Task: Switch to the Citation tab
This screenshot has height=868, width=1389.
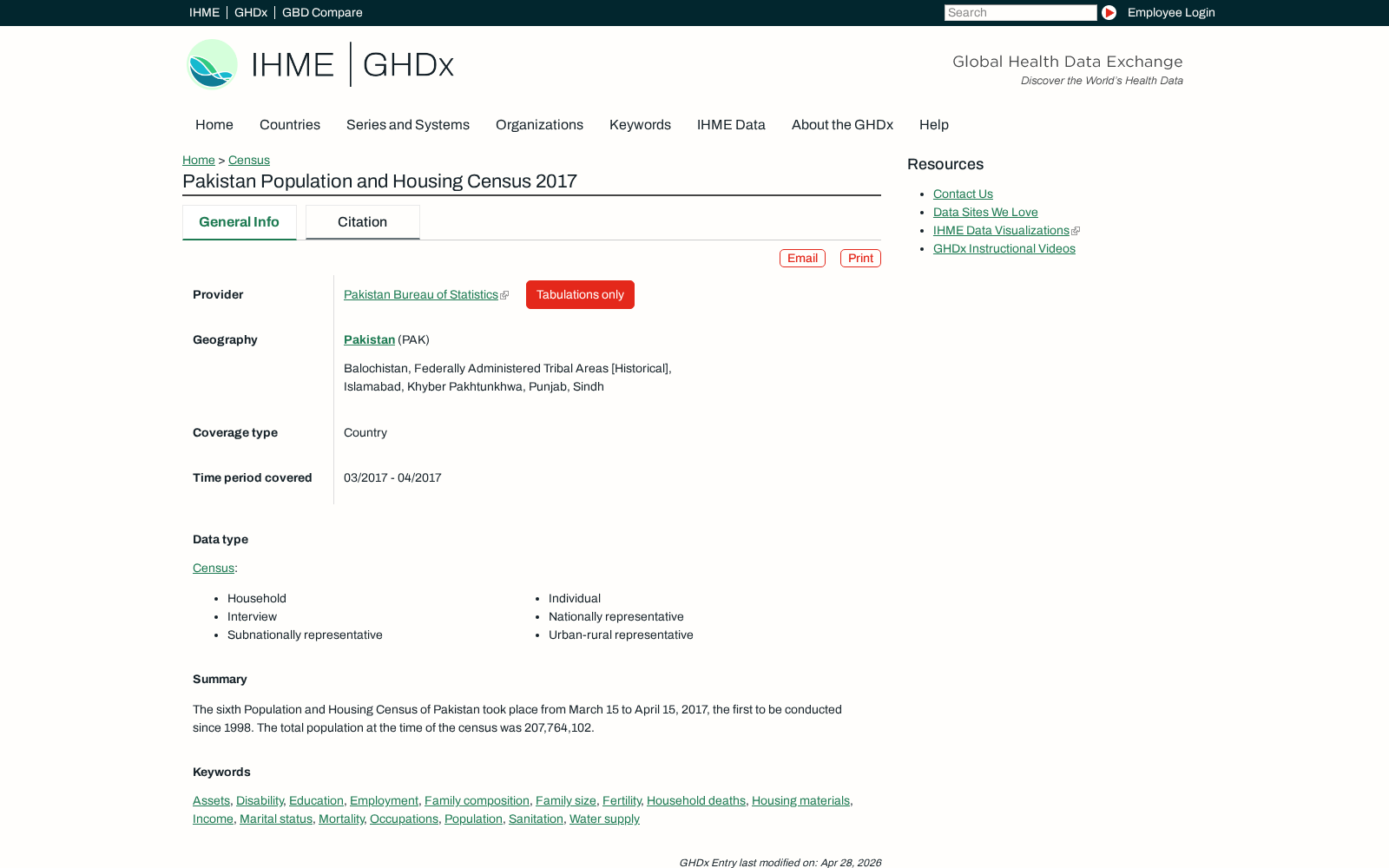Action: pyautogui.click(x=363, y=222)
